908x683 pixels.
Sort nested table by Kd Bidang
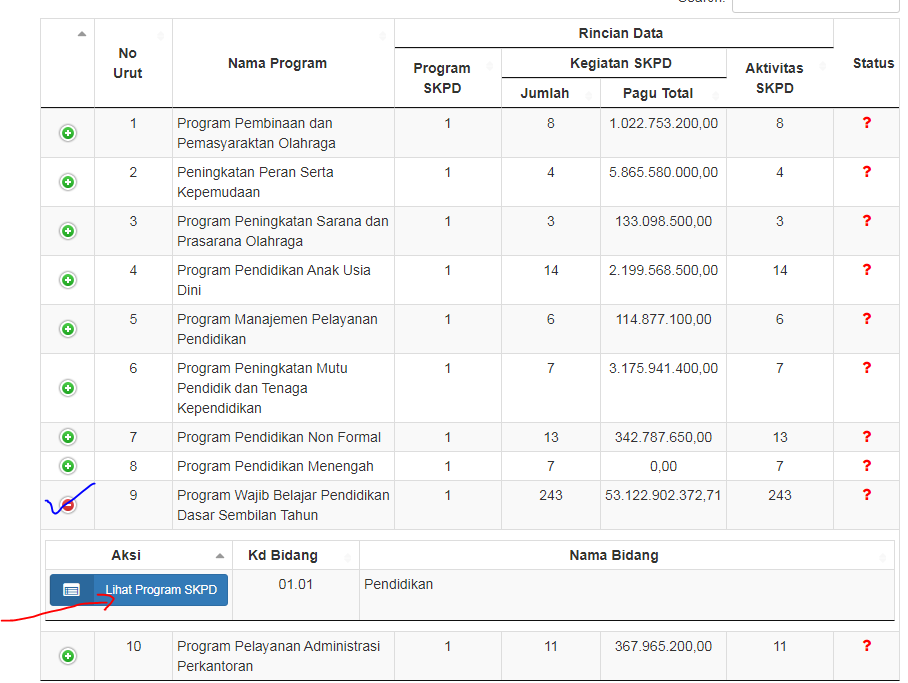click(x=296, y=556)
